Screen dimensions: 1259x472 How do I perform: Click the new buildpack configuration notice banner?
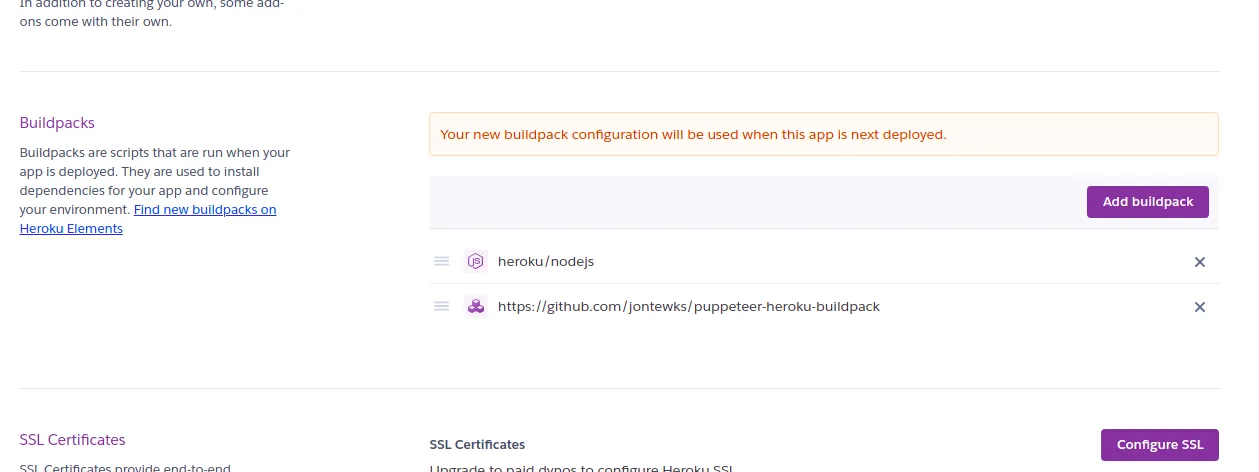click(823, 134)
